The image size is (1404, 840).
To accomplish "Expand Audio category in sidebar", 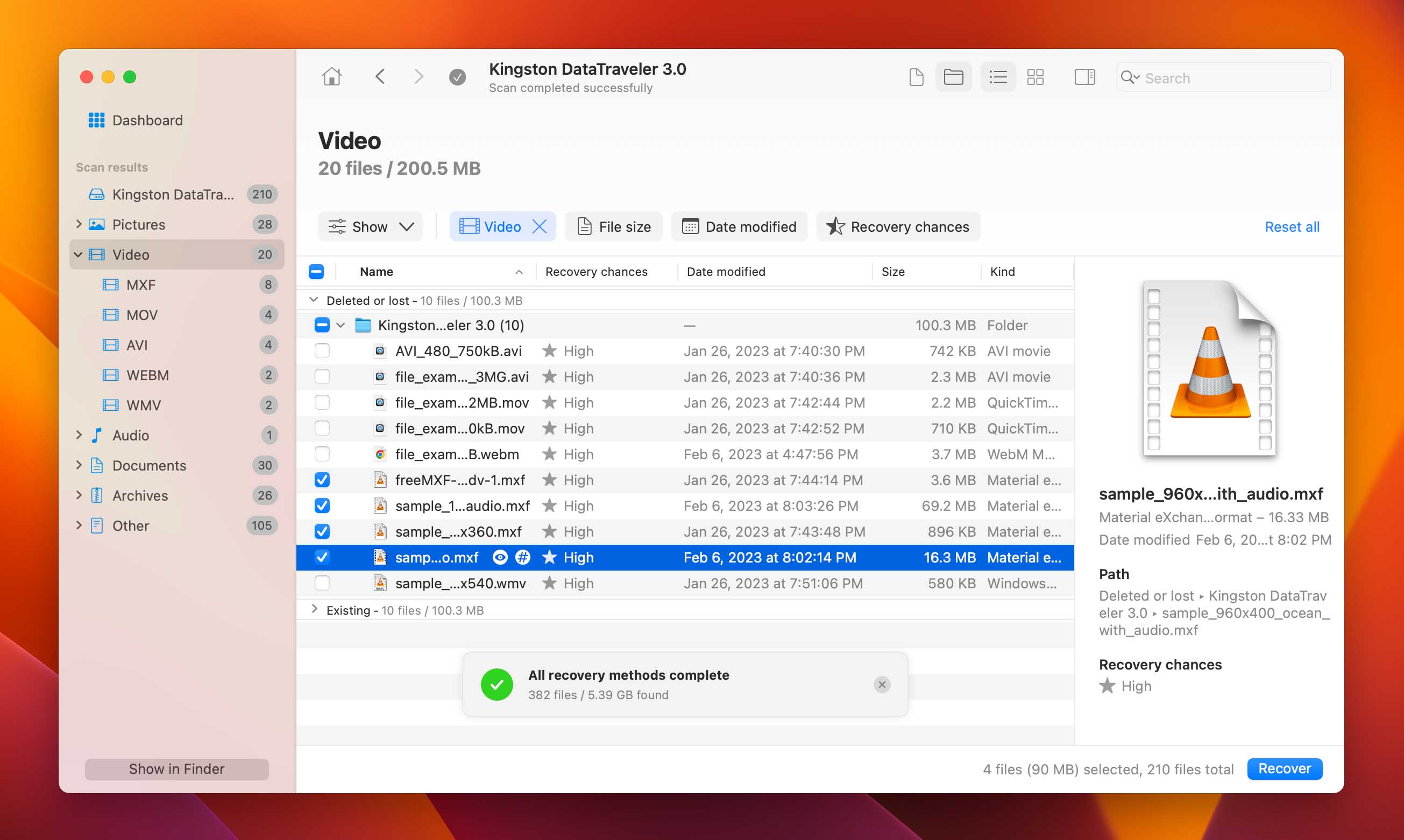I will pos(79,435).
